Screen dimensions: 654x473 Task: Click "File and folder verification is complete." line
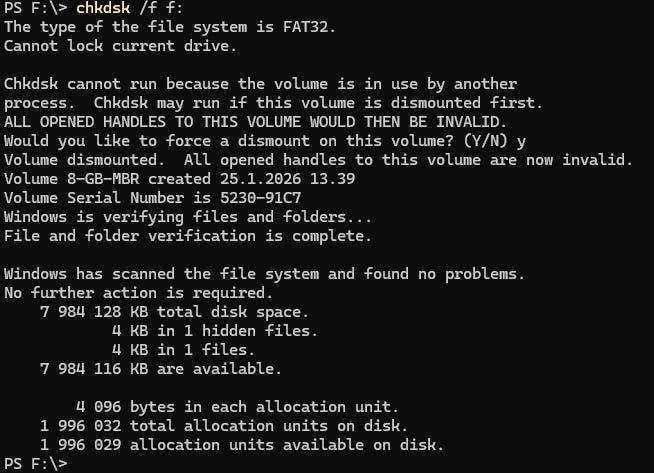187,236
